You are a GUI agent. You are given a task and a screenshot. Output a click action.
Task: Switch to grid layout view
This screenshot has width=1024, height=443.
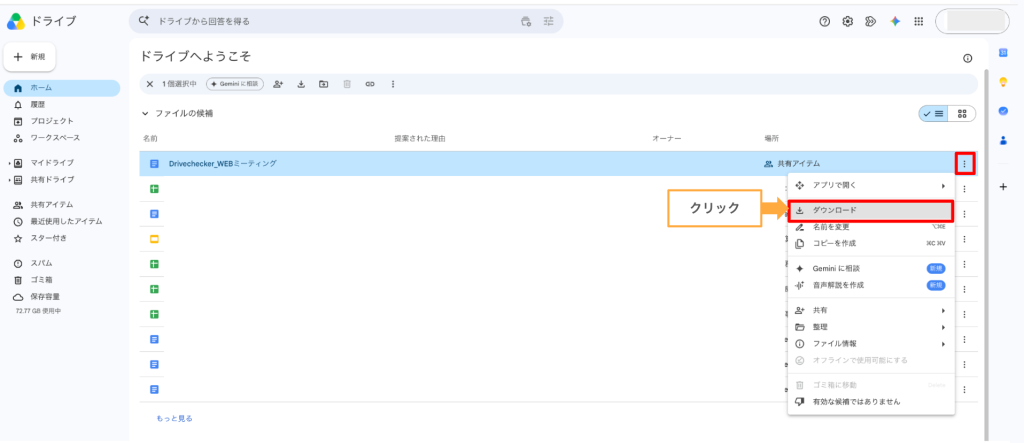point(962,113)
